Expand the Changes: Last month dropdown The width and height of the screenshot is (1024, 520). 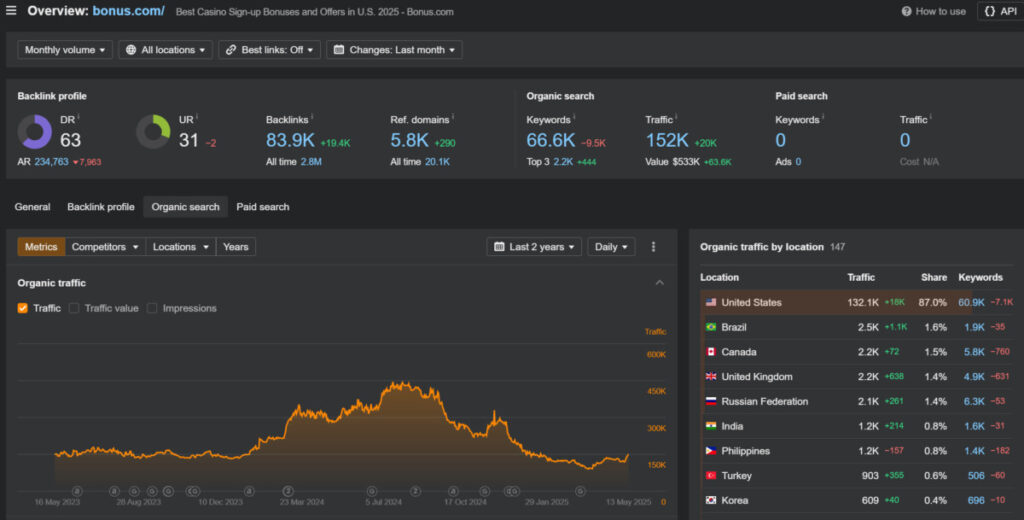(x=394, y=50)
